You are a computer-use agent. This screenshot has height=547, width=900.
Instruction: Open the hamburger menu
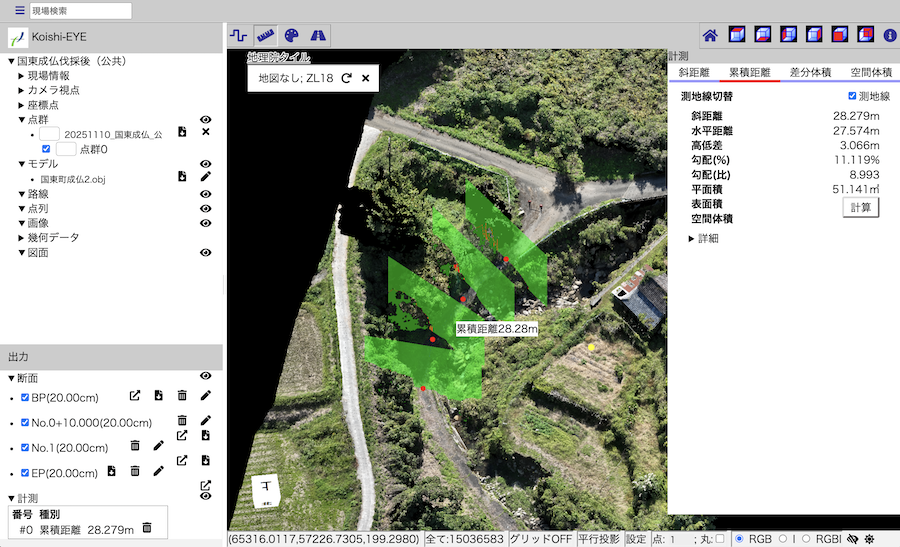(x=19, y=11)
